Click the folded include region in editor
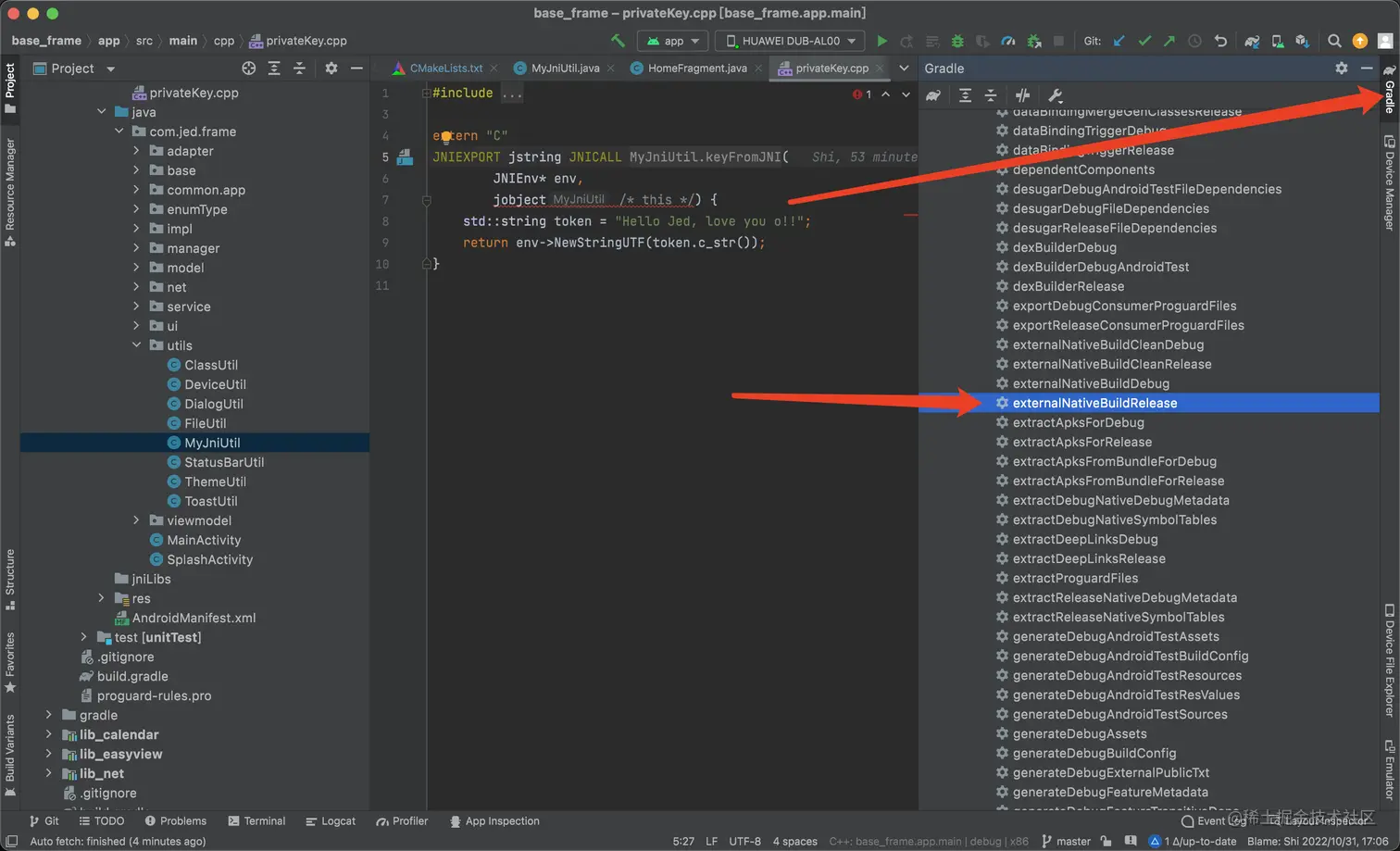Screen dimensions: 1400x851 (512, 93)
